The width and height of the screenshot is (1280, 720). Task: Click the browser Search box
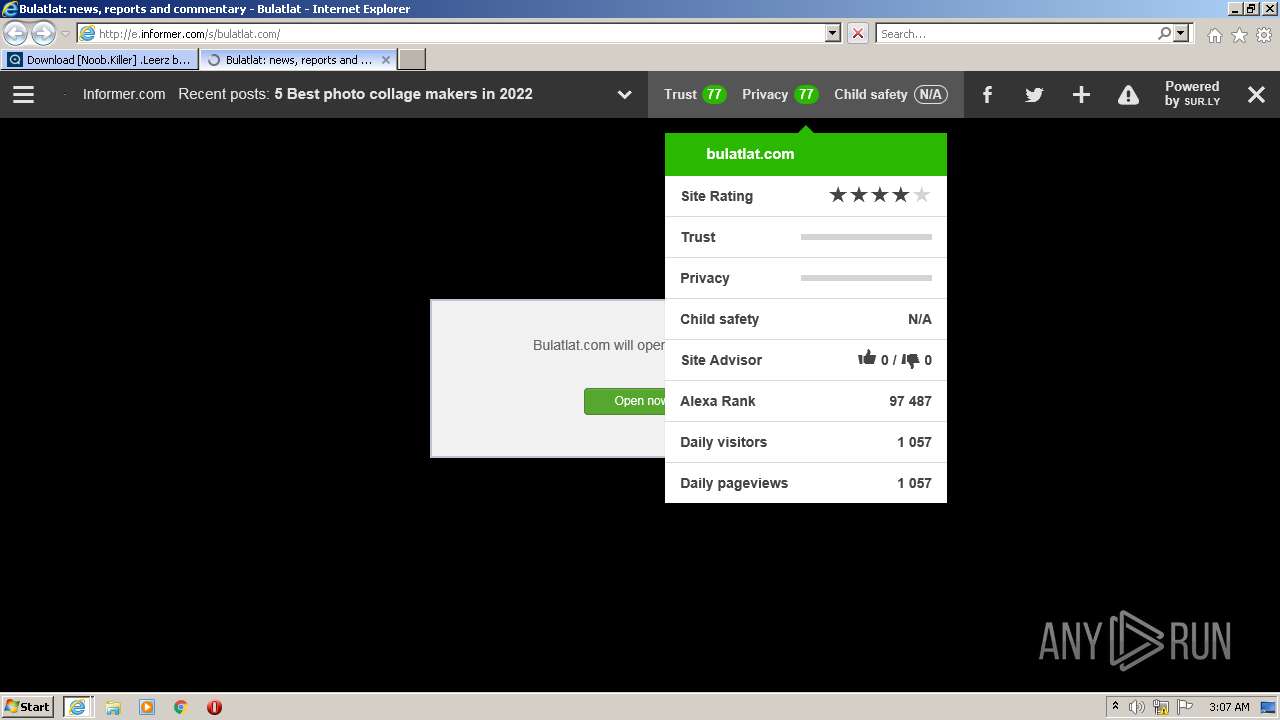pos(1015,33)
